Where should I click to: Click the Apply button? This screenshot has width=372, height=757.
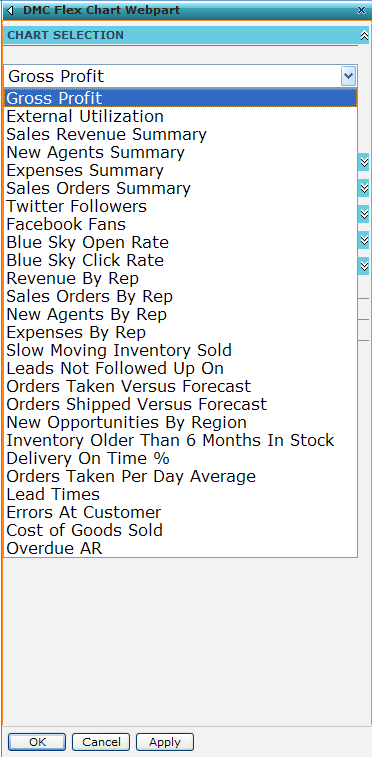pos(165,742)
